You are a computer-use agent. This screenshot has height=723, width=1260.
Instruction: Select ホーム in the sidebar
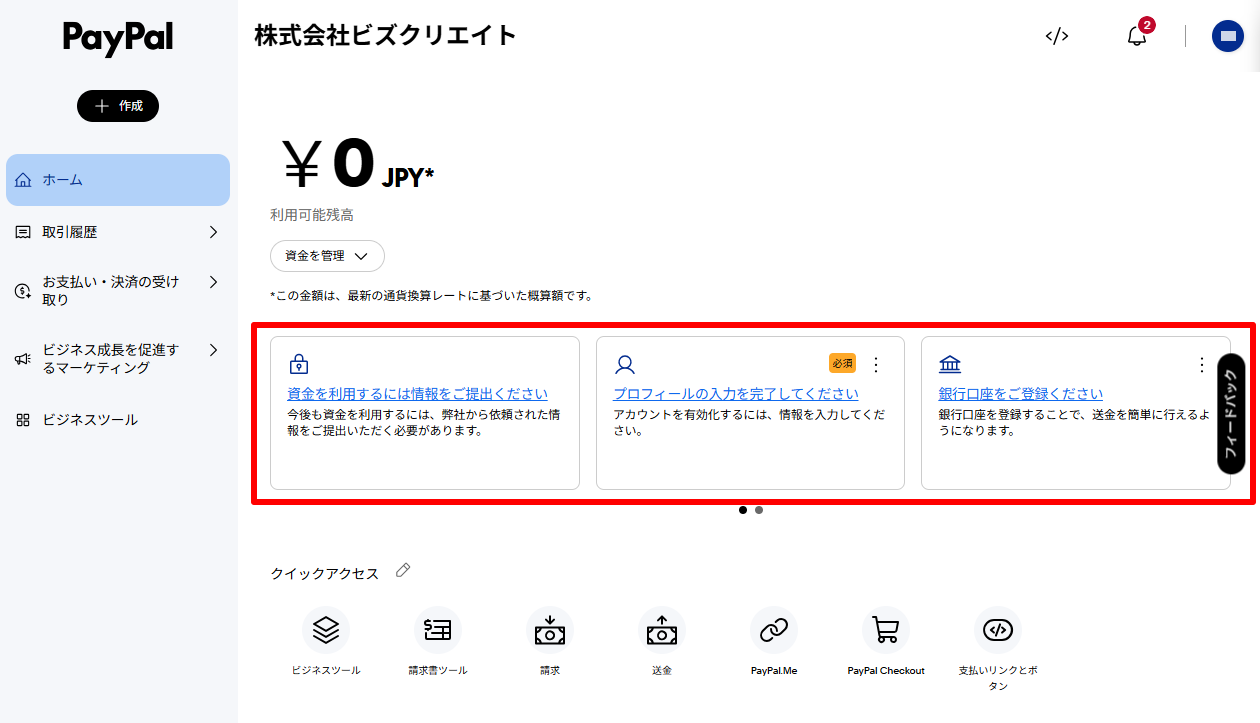click(118, 180)
